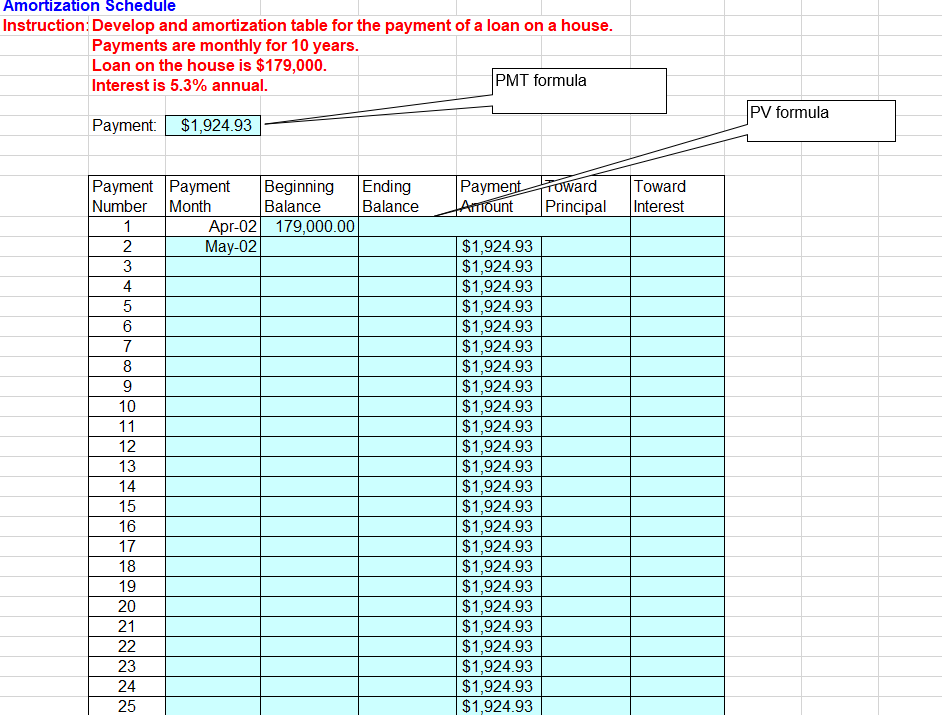This screenshot has width=942, height=715.
Task: Select the Payment Amount column header
Action: coord(488,196)
